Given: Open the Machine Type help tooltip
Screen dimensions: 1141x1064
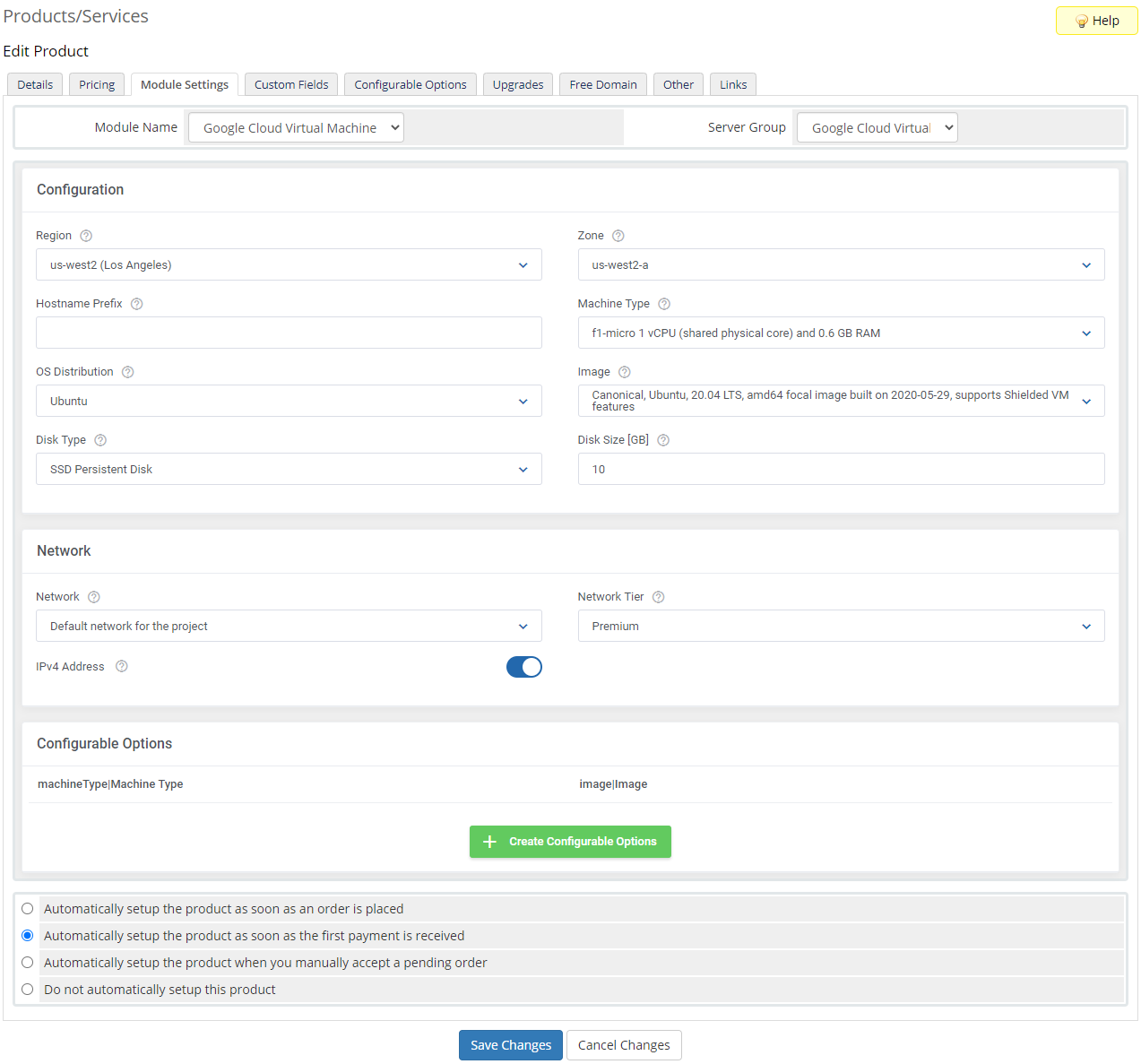Looking at the screenshot, I should pos(663,304).
